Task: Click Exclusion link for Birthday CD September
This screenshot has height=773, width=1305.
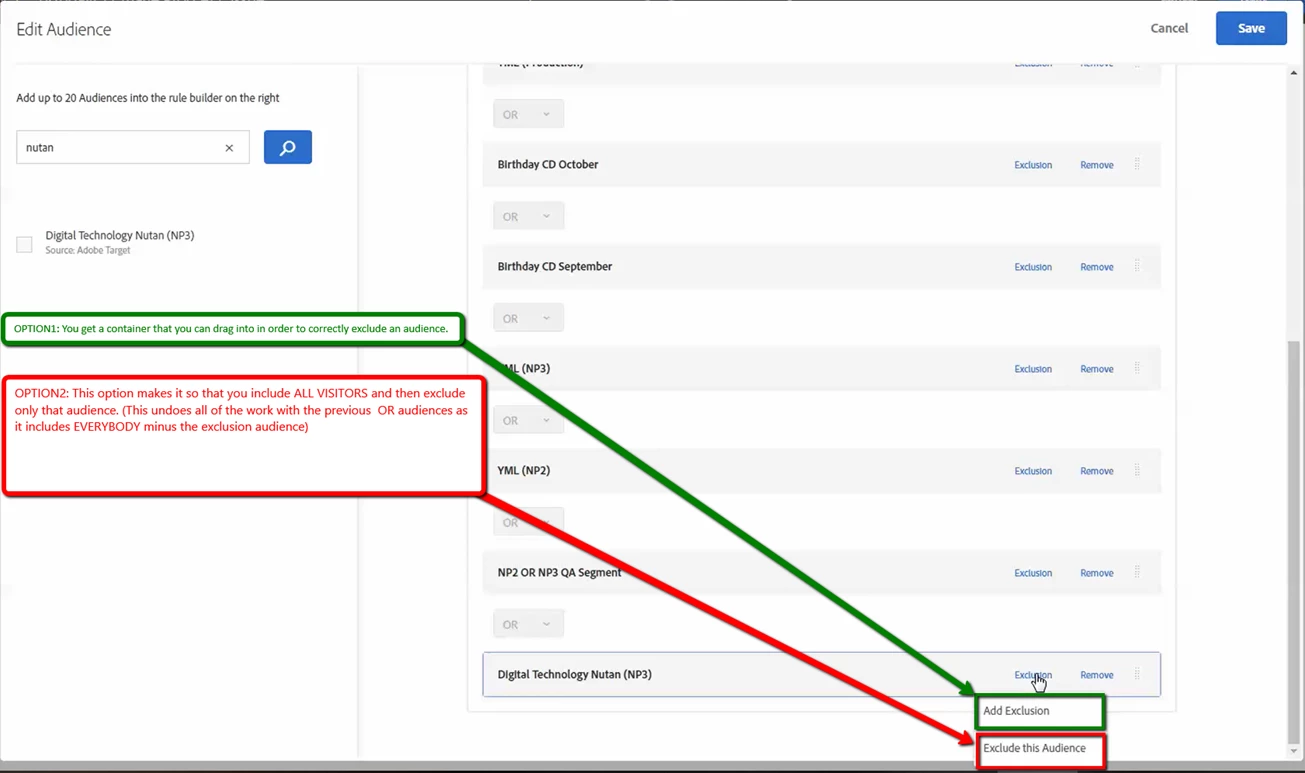Action: click(1033, 267)
